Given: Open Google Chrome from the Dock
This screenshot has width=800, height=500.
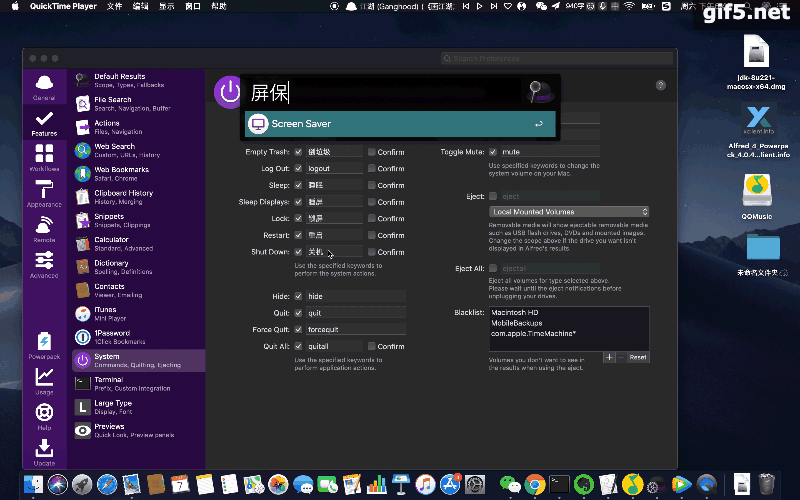Looking at the screenshot, I should coord(534,484).
